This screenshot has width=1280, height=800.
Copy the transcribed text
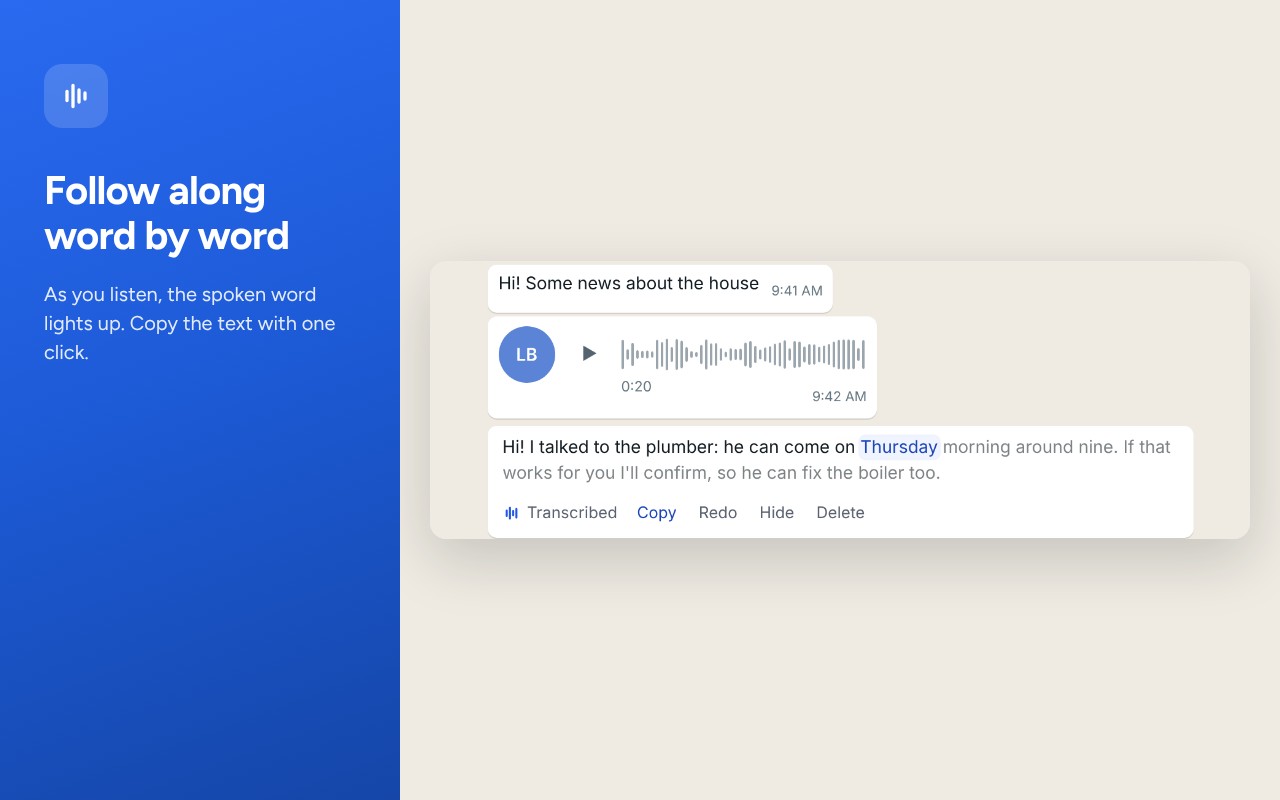[x=656, y=513]
